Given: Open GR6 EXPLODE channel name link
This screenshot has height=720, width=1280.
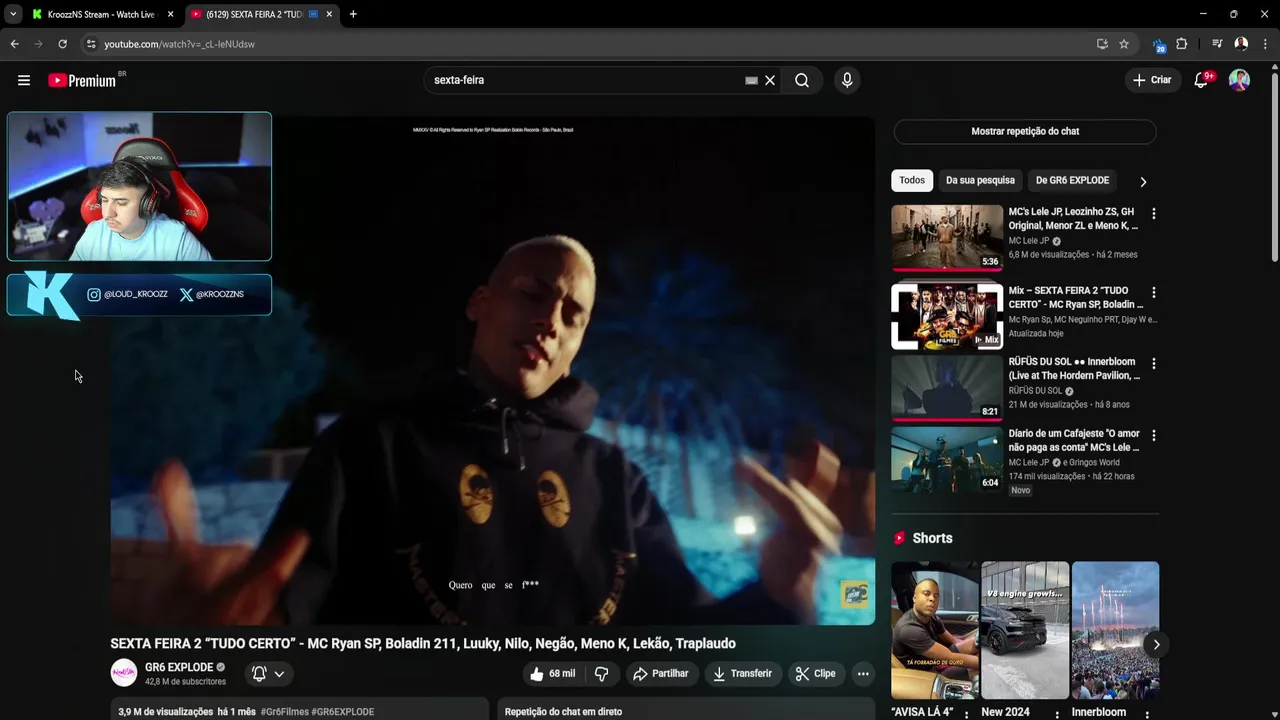Looking at the screenshot, I should [x=179, y=667].
